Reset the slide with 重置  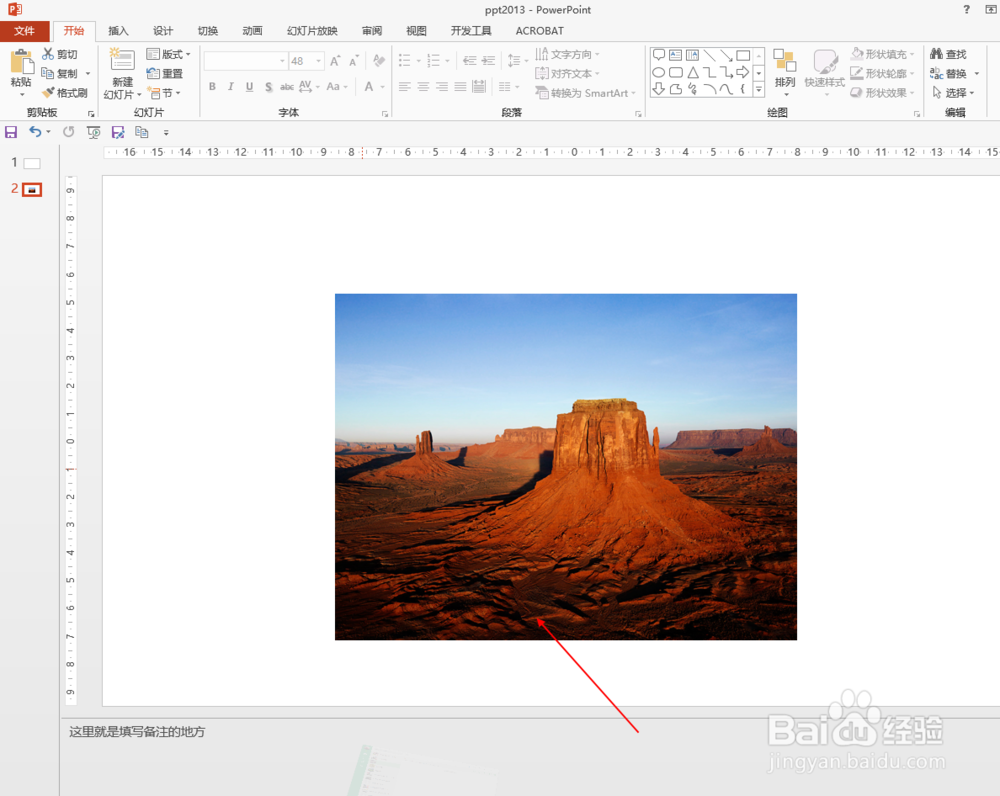click(x=165, y=73)
